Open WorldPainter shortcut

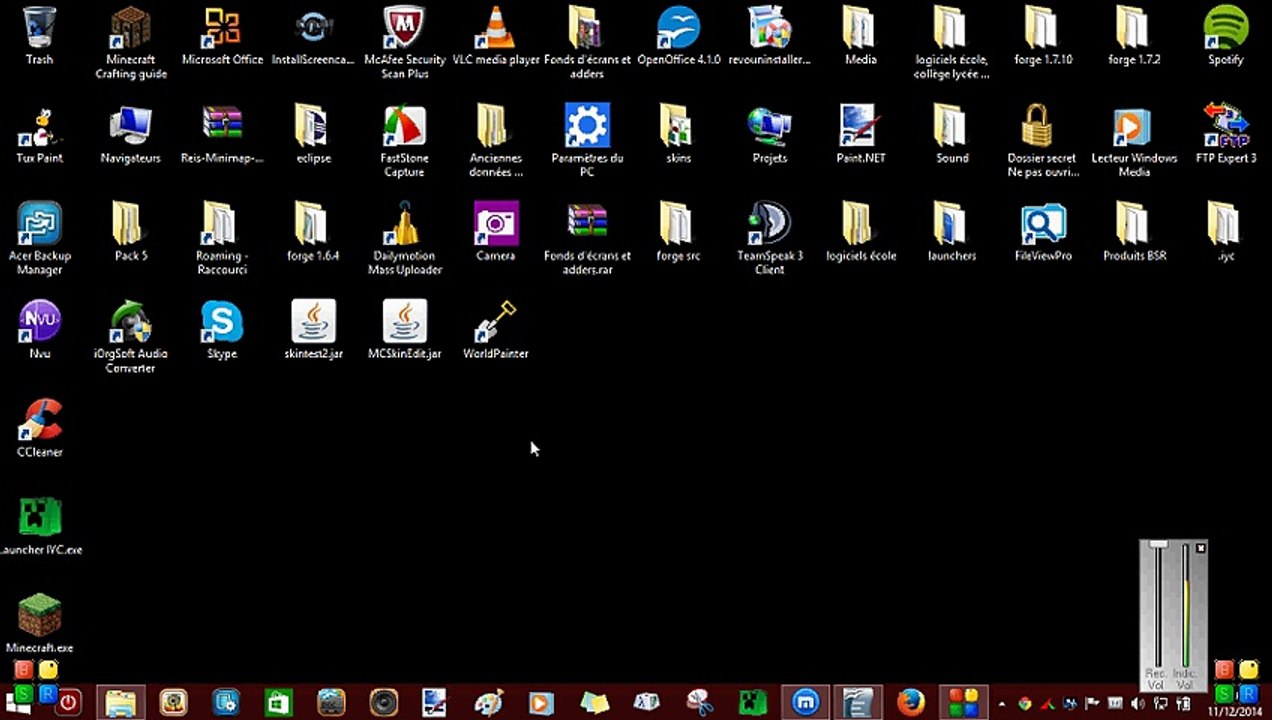pyautogui.click(x=496, y=330)
